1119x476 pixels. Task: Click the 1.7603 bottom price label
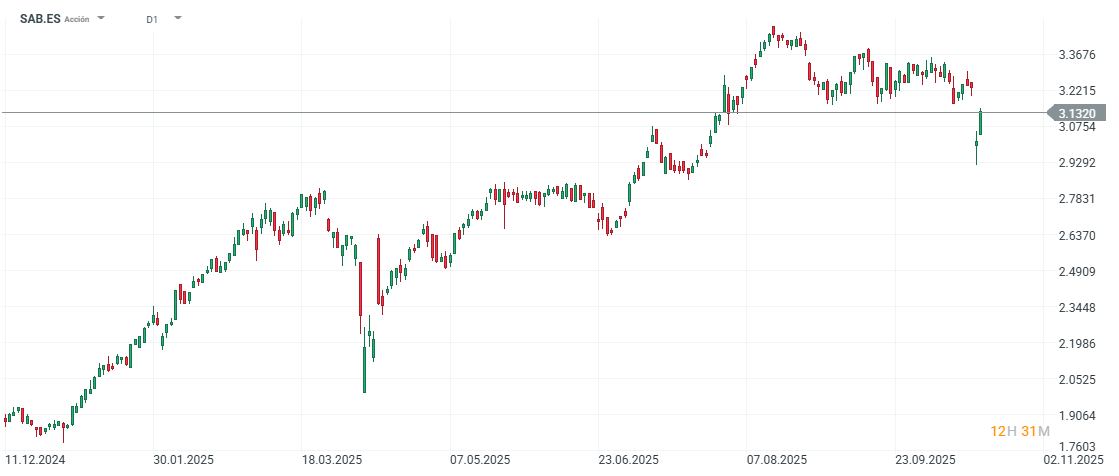point(1076,446)
